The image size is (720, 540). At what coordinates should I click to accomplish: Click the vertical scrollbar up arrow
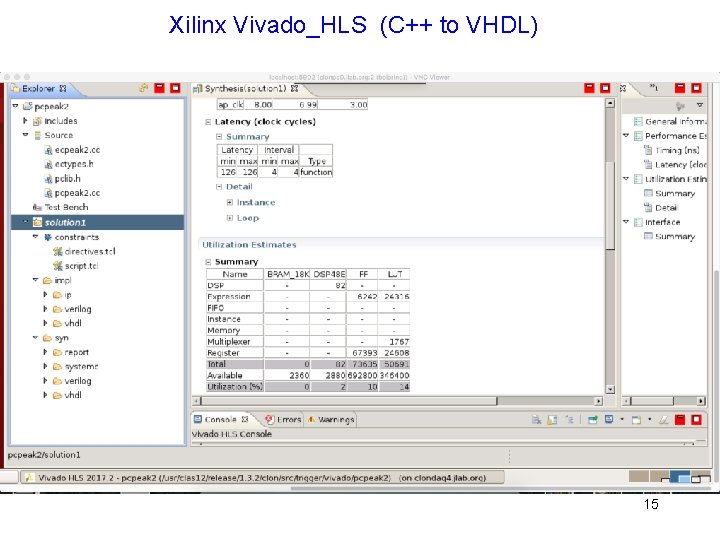tap(610, 103)
